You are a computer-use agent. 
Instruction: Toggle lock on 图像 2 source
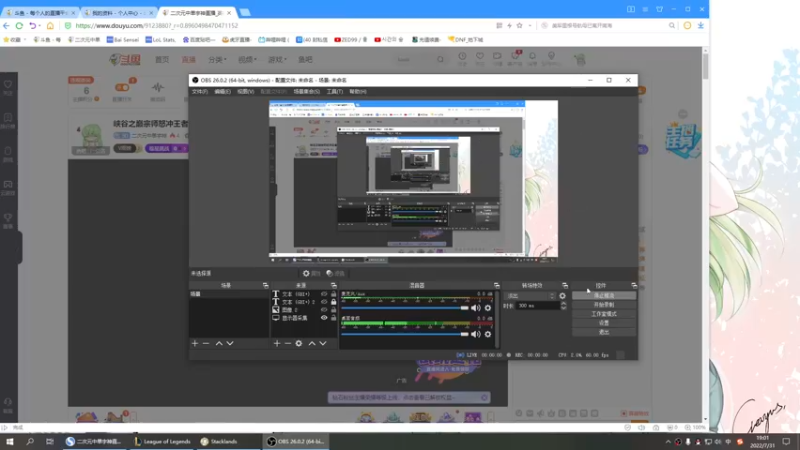click(x=334, y=310)
